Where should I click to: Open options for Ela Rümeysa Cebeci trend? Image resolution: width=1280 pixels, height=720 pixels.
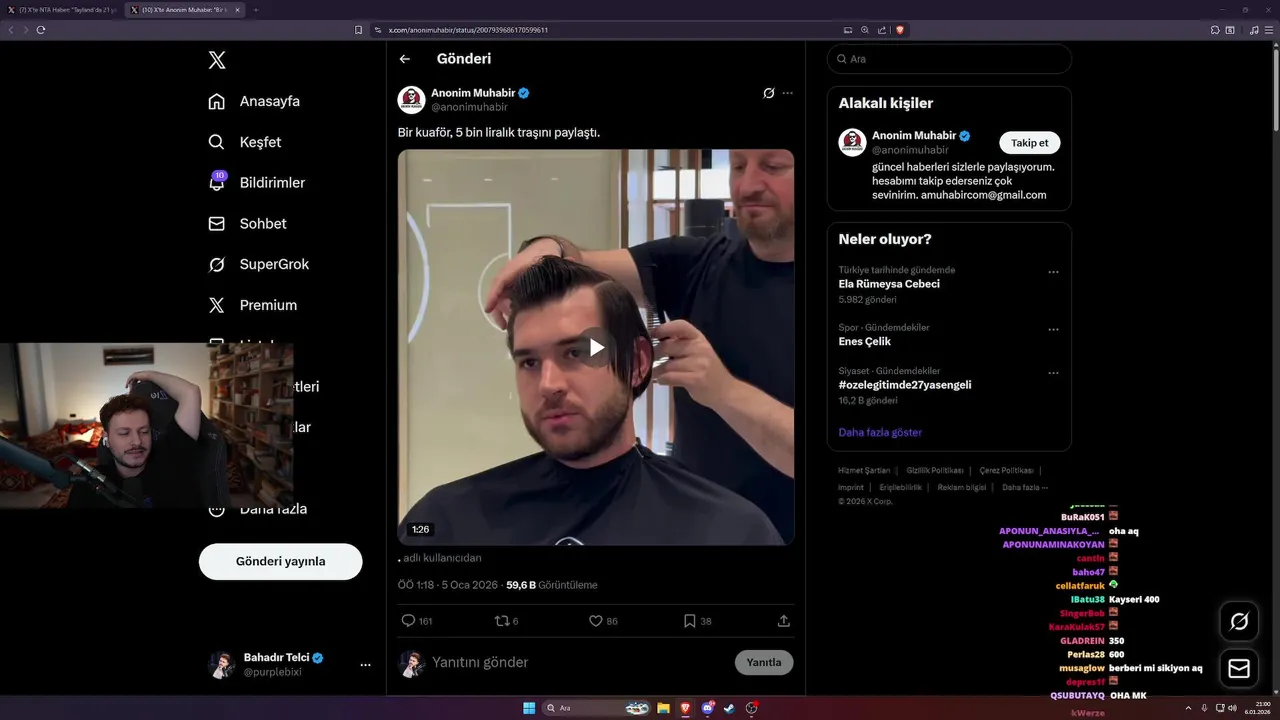pos(1053,272)
